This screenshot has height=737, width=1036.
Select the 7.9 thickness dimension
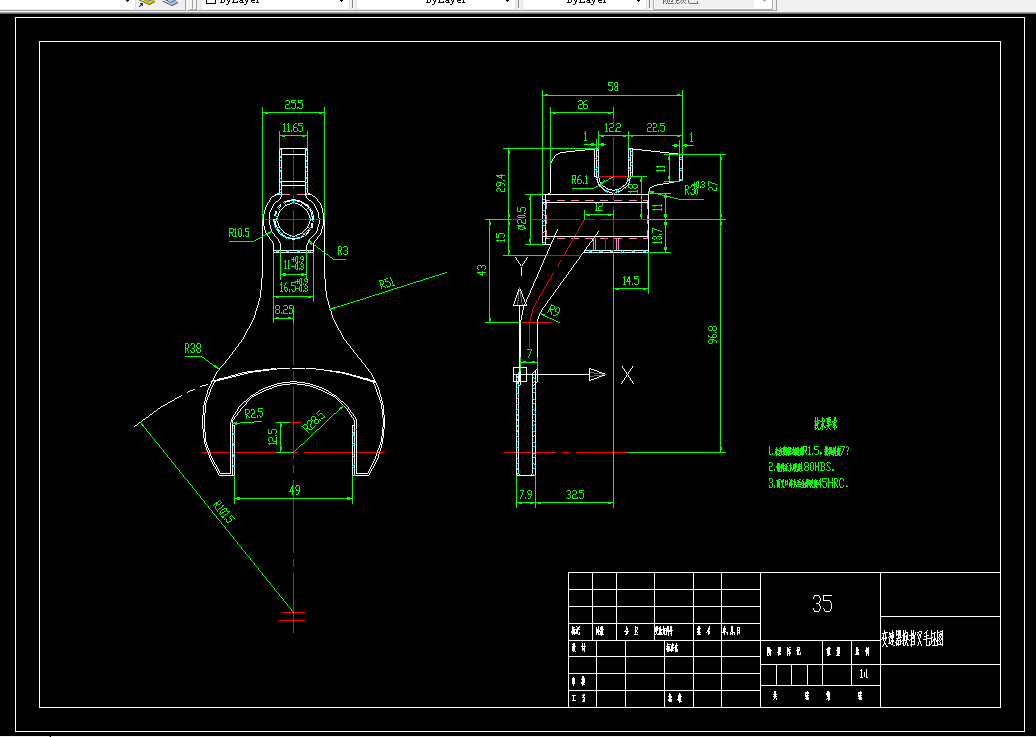[x=525, y=494]
